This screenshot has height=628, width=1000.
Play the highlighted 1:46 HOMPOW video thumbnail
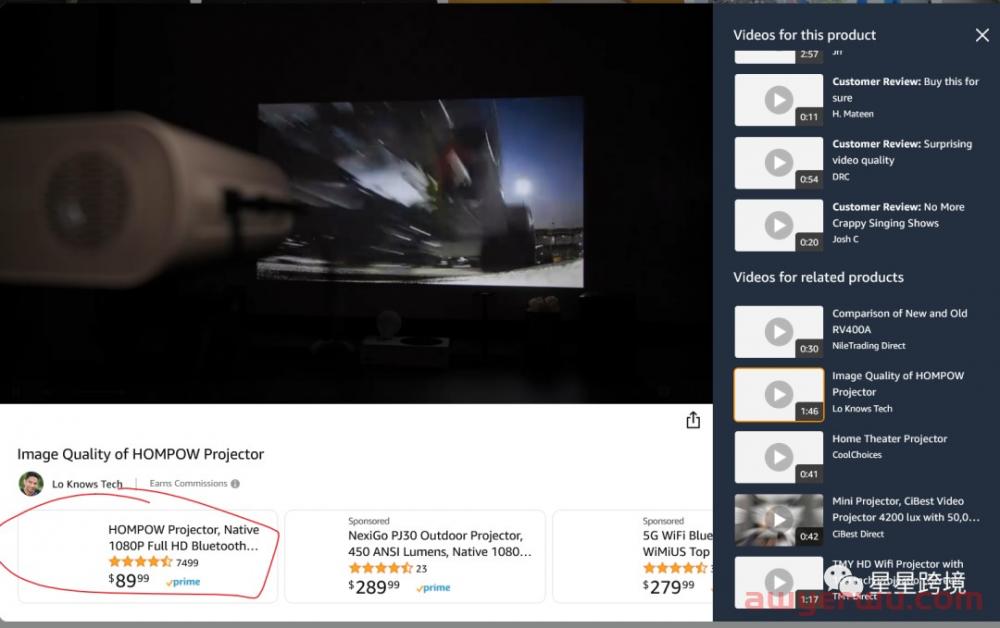tap(779, 395)
